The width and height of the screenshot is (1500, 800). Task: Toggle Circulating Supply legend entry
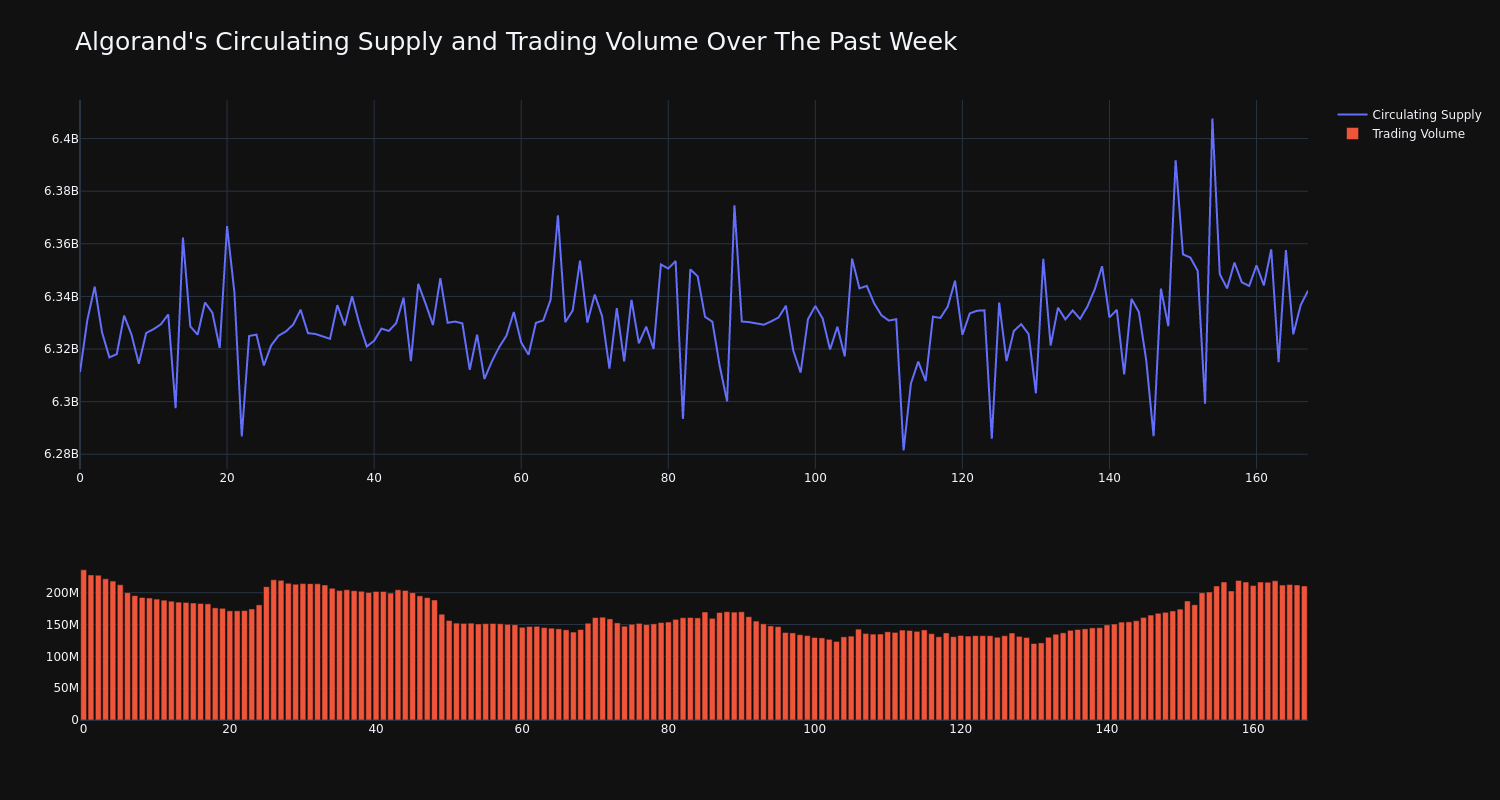point(1409,115)
